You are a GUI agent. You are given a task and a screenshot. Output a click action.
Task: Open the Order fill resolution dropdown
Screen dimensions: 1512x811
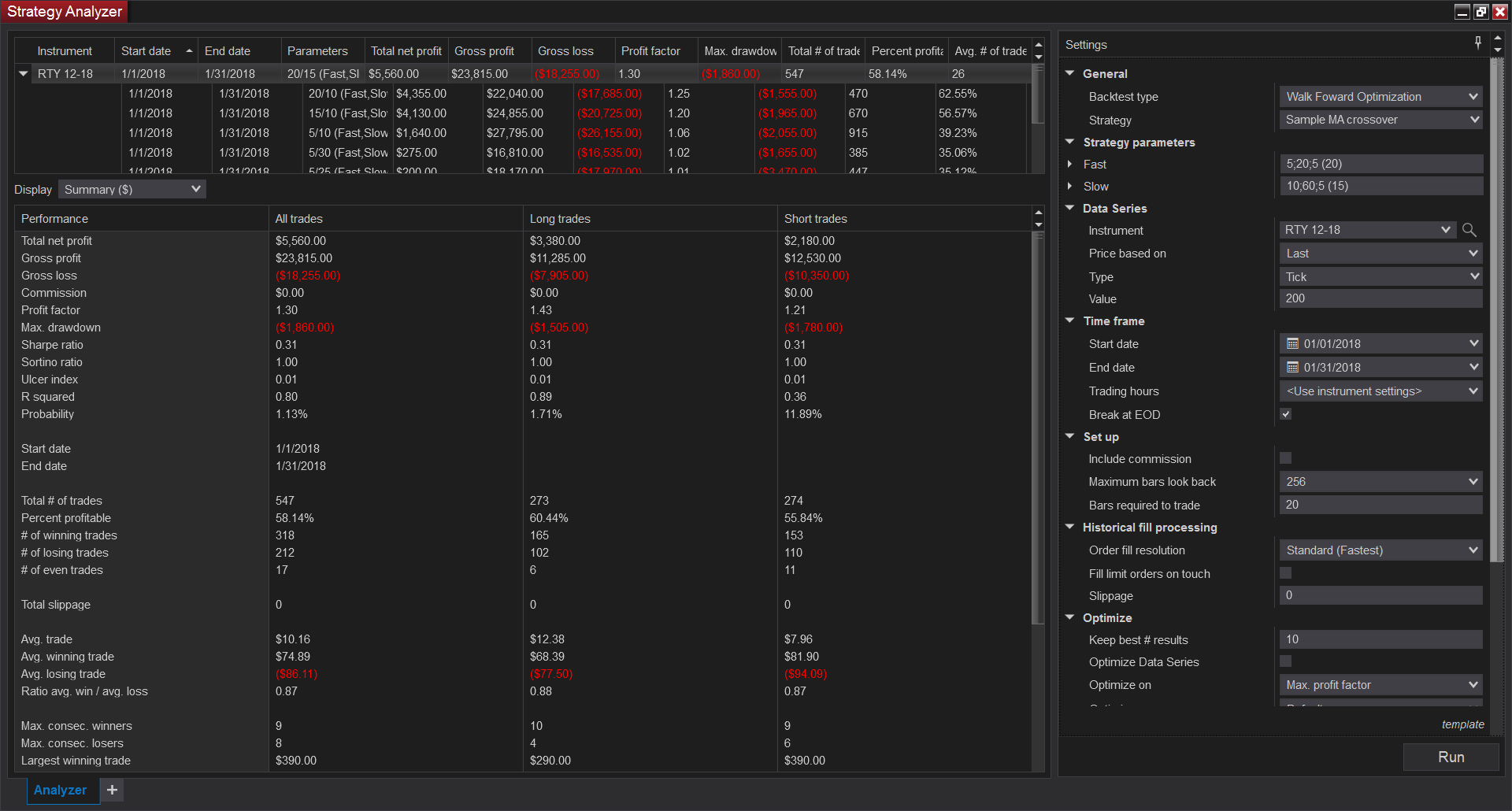coord(1380,550)
